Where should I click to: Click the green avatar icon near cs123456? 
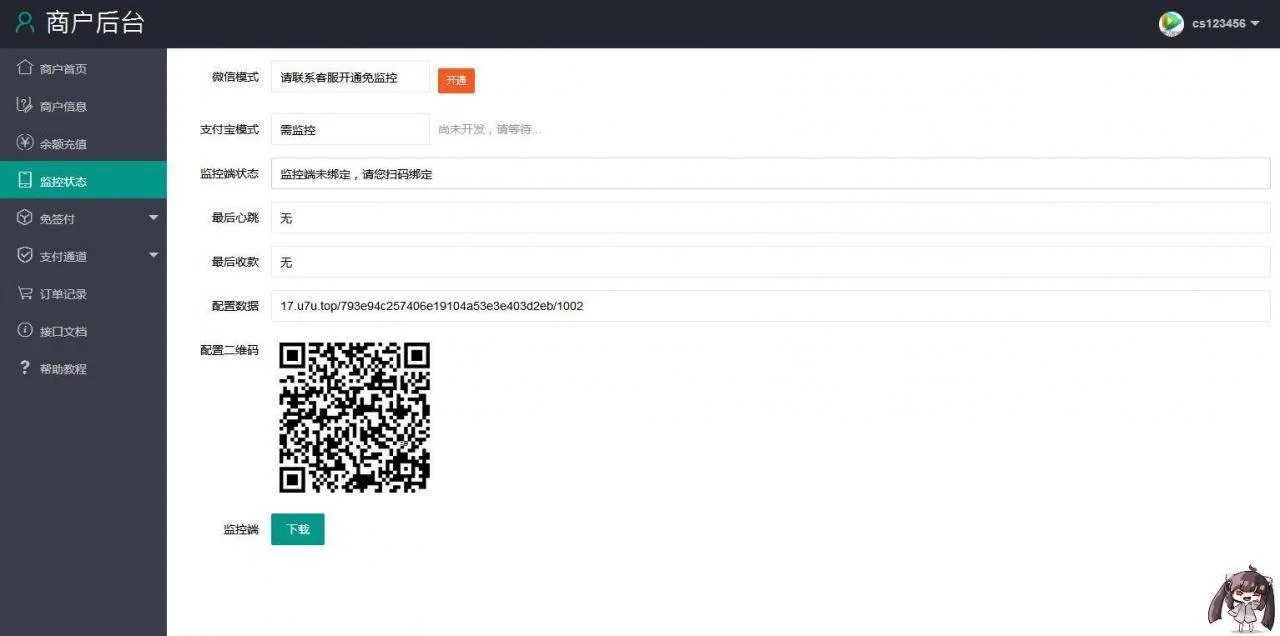(x=1170, y=24)
